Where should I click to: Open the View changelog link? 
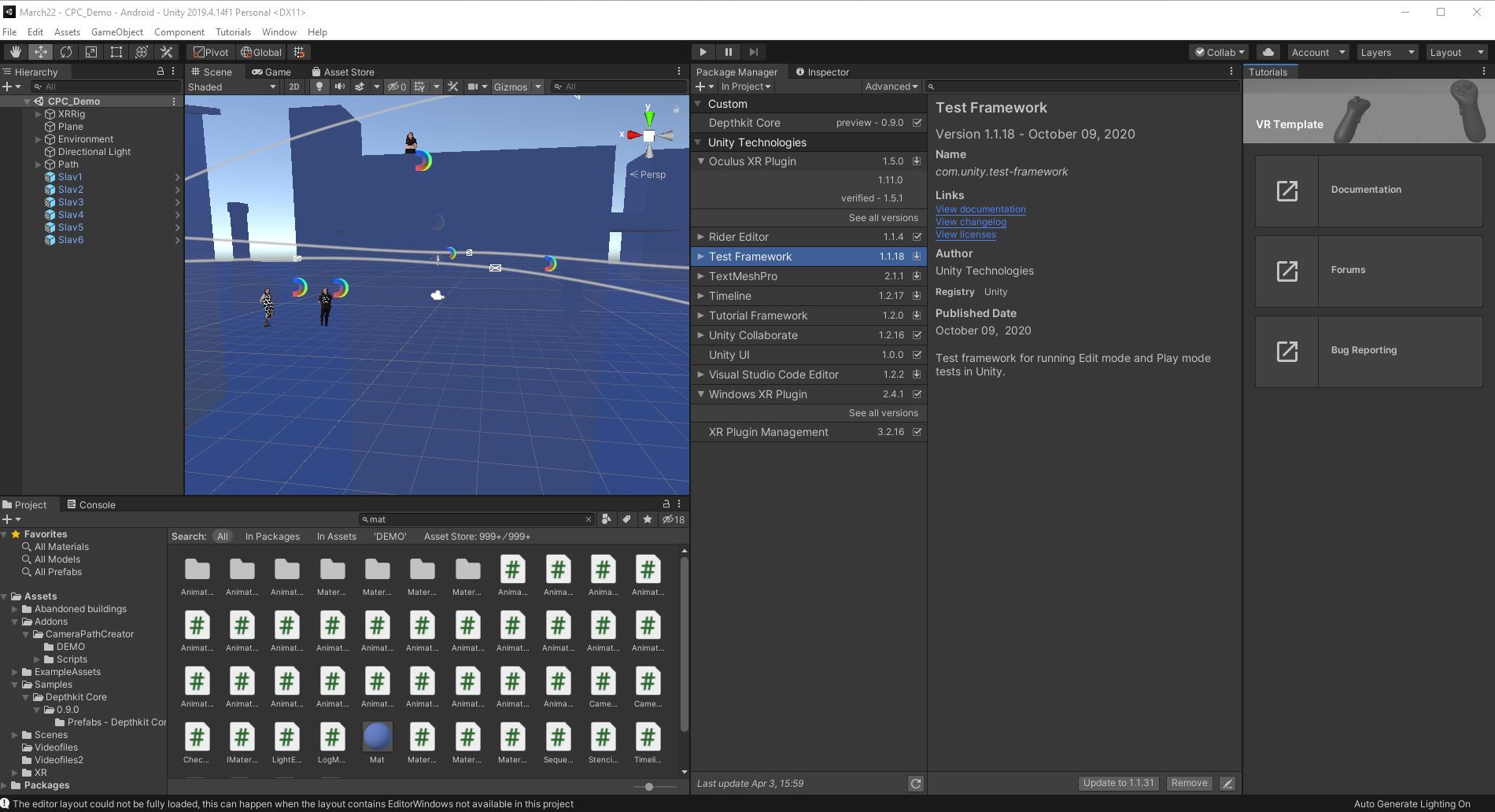tap(970, 222)
